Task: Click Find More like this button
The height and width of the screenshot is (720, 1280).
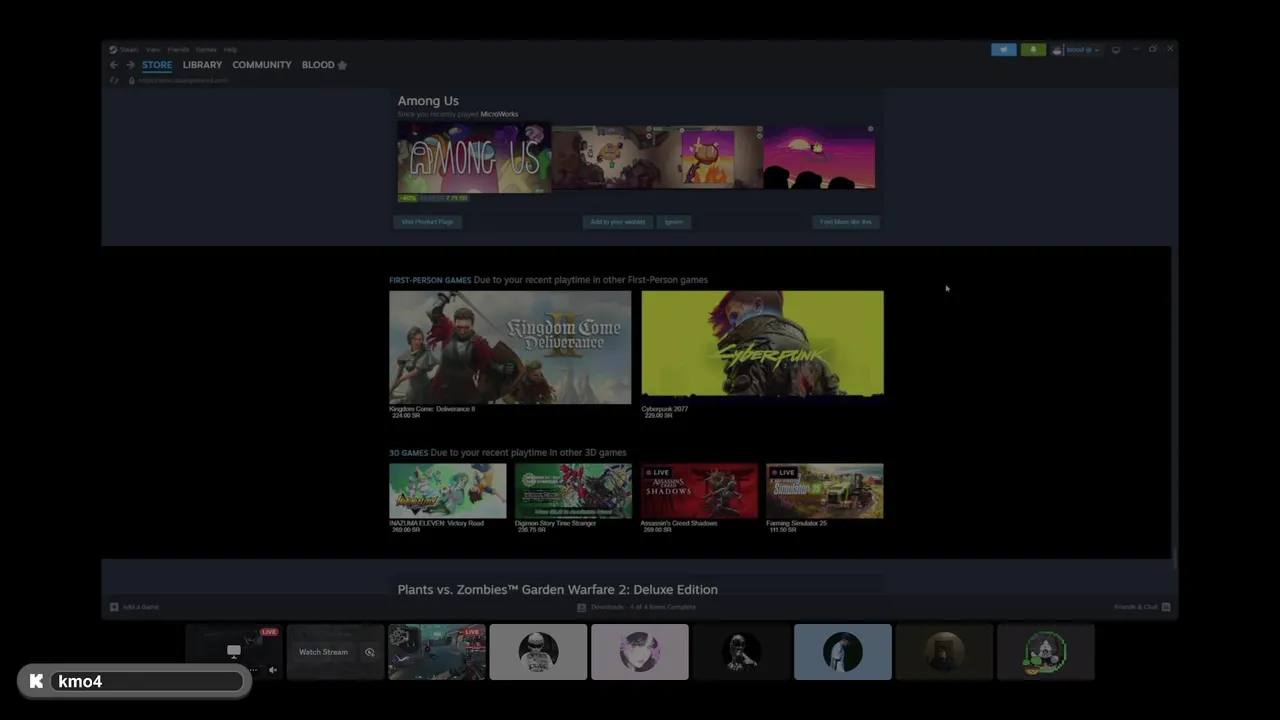Action: pos(846,222)
